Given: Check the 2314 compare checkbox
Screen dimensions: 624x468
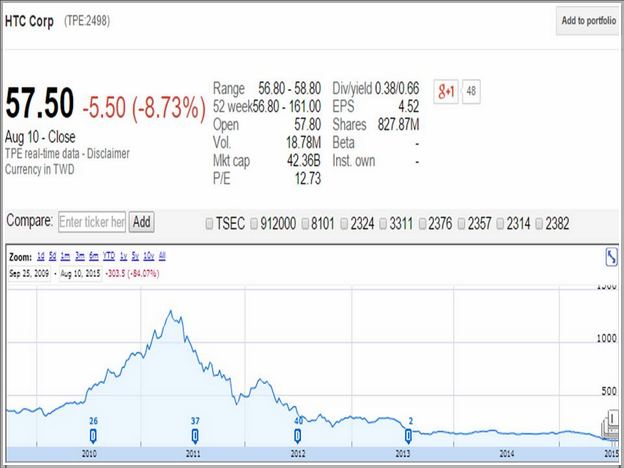Looking at the screenshot, I should tap(500, 224).
